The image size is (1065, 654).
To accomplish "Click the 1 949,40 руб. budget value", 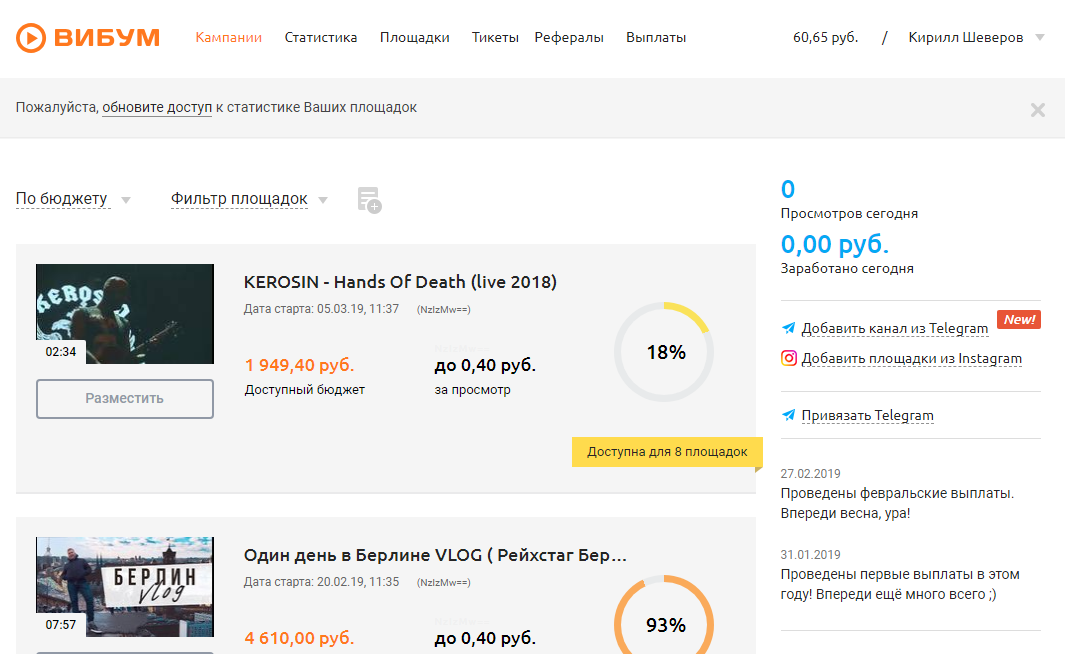I will [x=300, y=365].
